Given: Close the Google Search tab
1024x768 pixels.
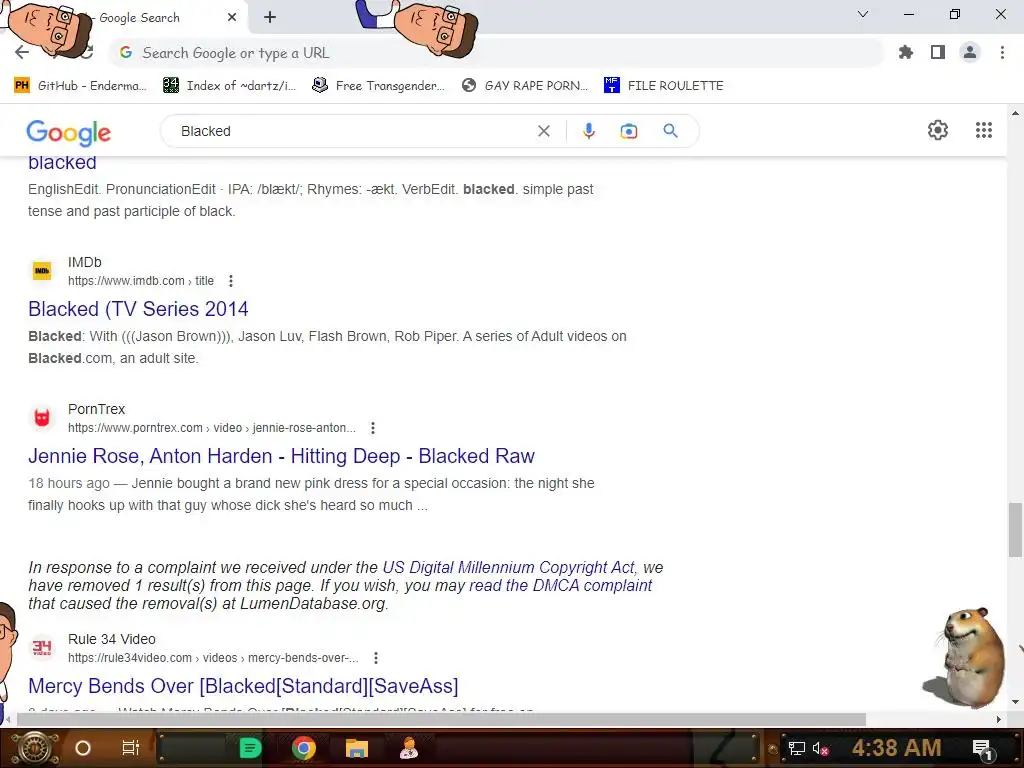Looking at the screenshot, I should [x=232, y=18].
